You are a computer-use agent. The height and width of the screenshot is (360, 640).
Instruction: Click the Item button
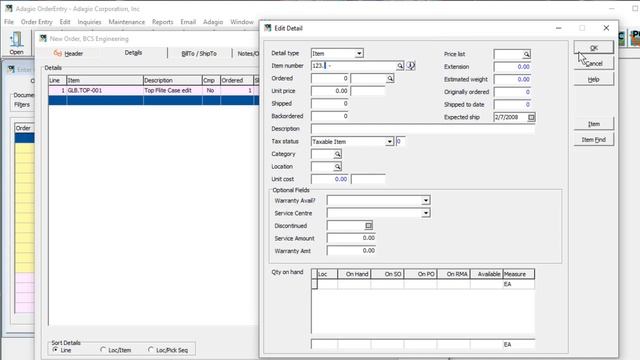(593, 124)
